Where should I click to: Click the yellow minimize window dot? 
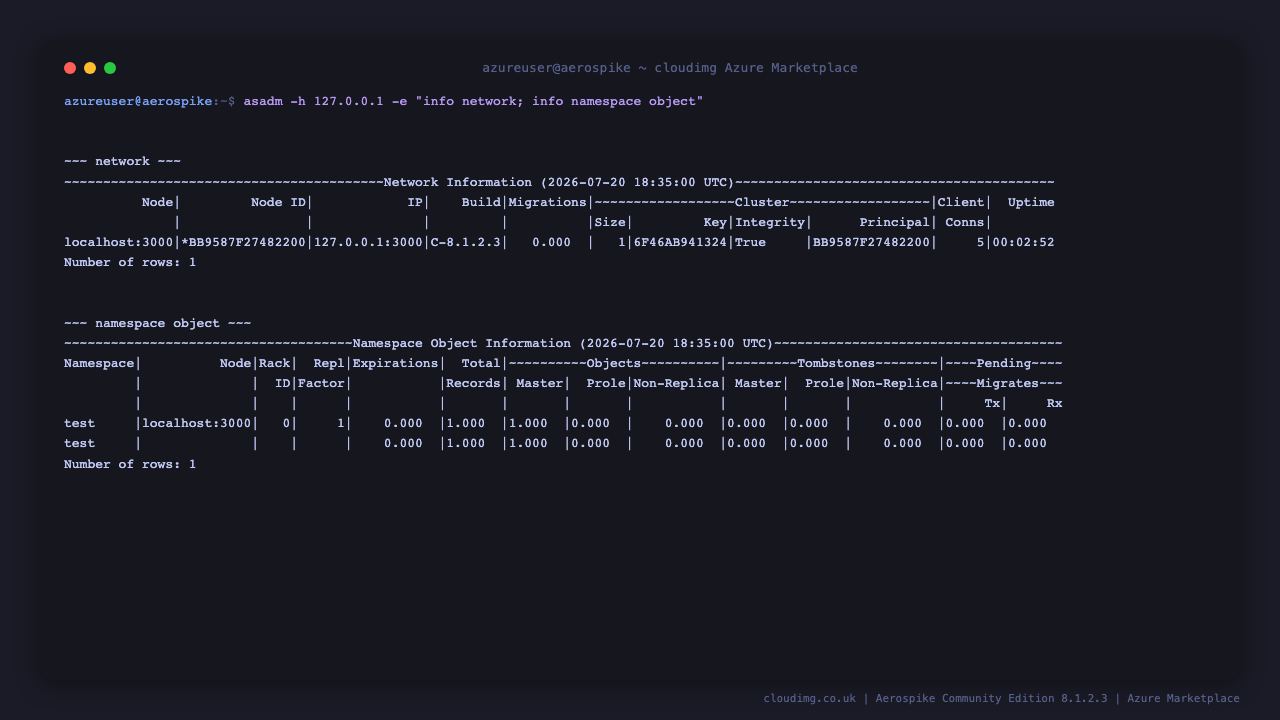(x=90, y=68)
